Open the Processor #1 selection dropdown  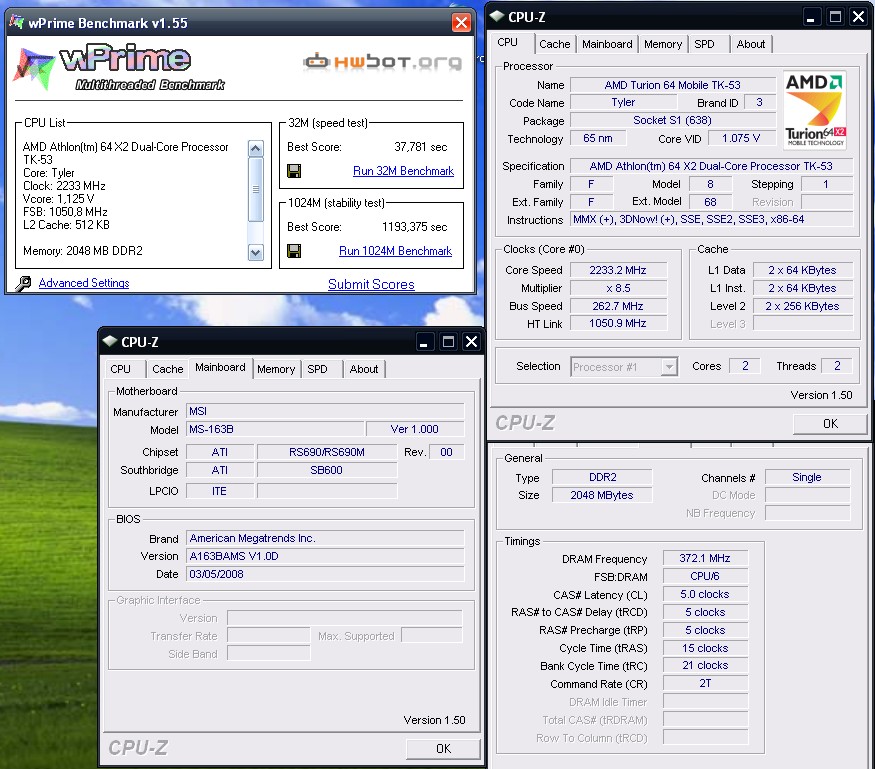pyautogui.click(x=670, y=367)
